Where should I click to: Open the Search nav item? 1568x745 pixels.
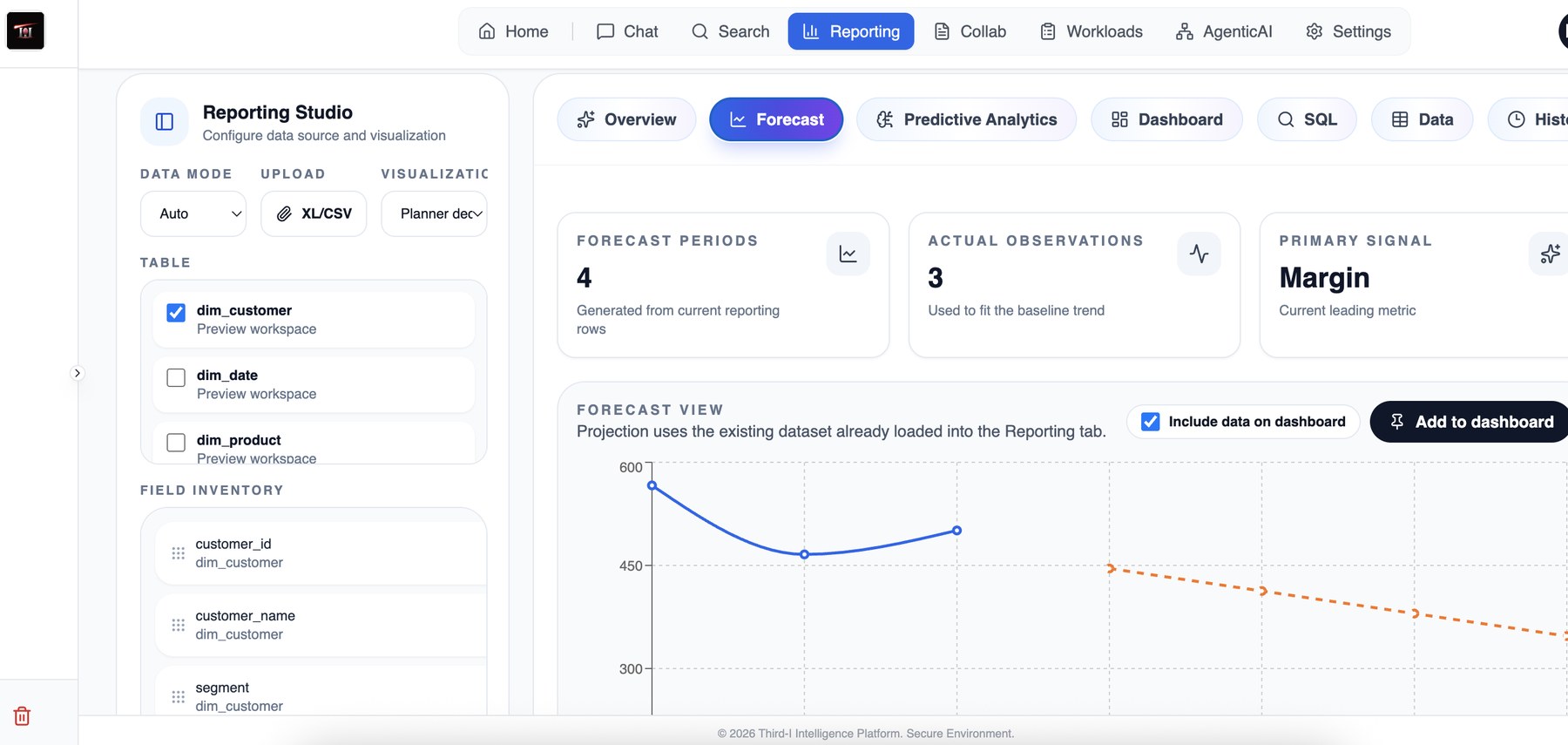(730, 31)
